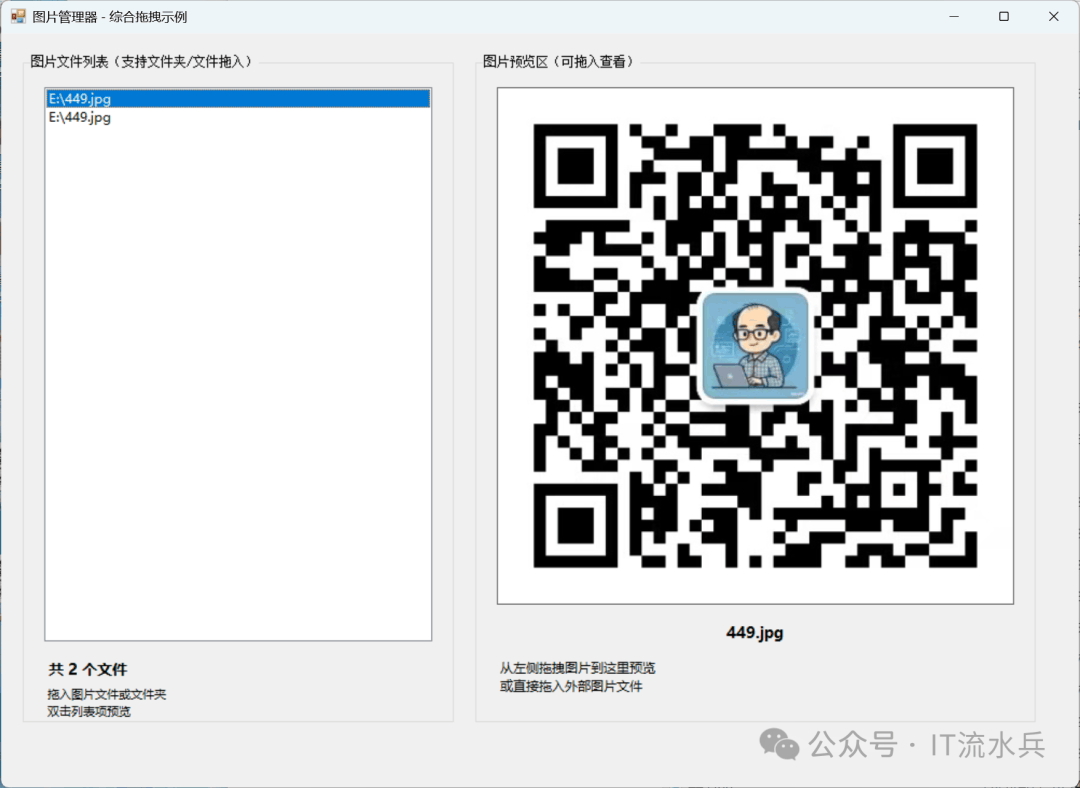Close the 图片管理器 window
1080x788 pixels.
[1053, 17]
